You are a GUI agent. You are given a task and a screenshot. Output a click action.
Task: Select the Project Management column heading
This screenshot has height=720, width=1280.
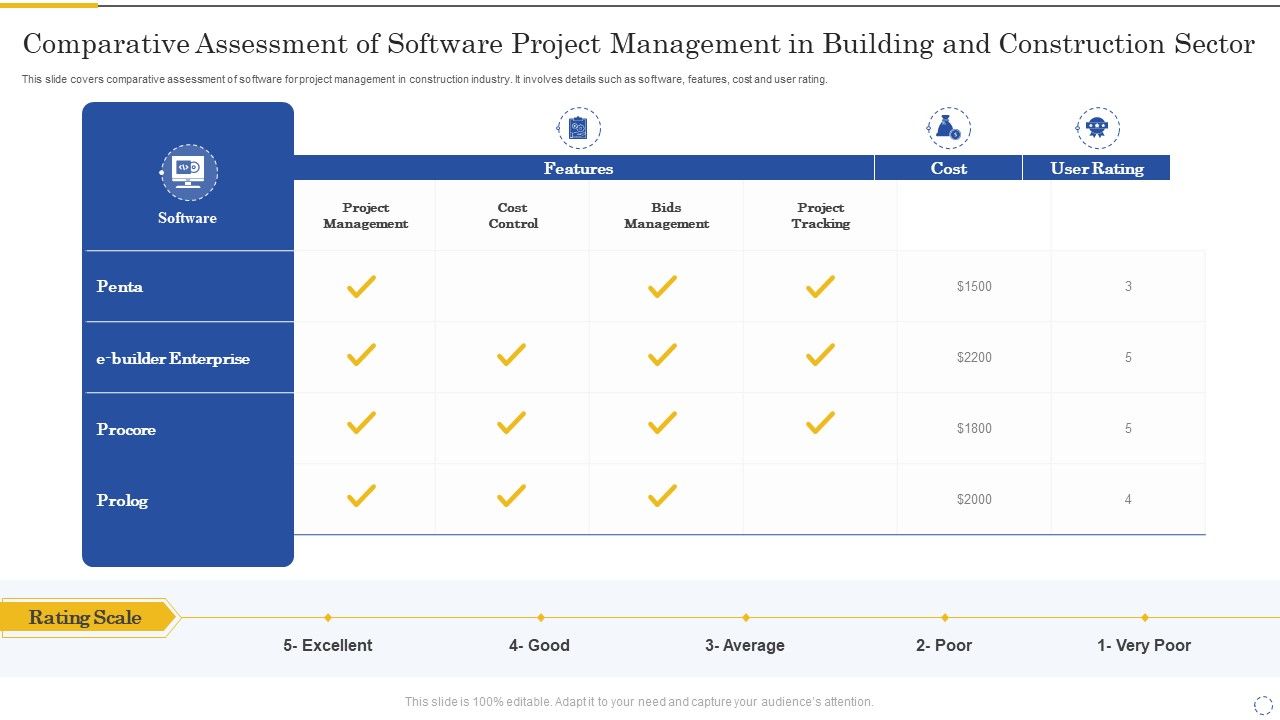(x=365, y=216)
